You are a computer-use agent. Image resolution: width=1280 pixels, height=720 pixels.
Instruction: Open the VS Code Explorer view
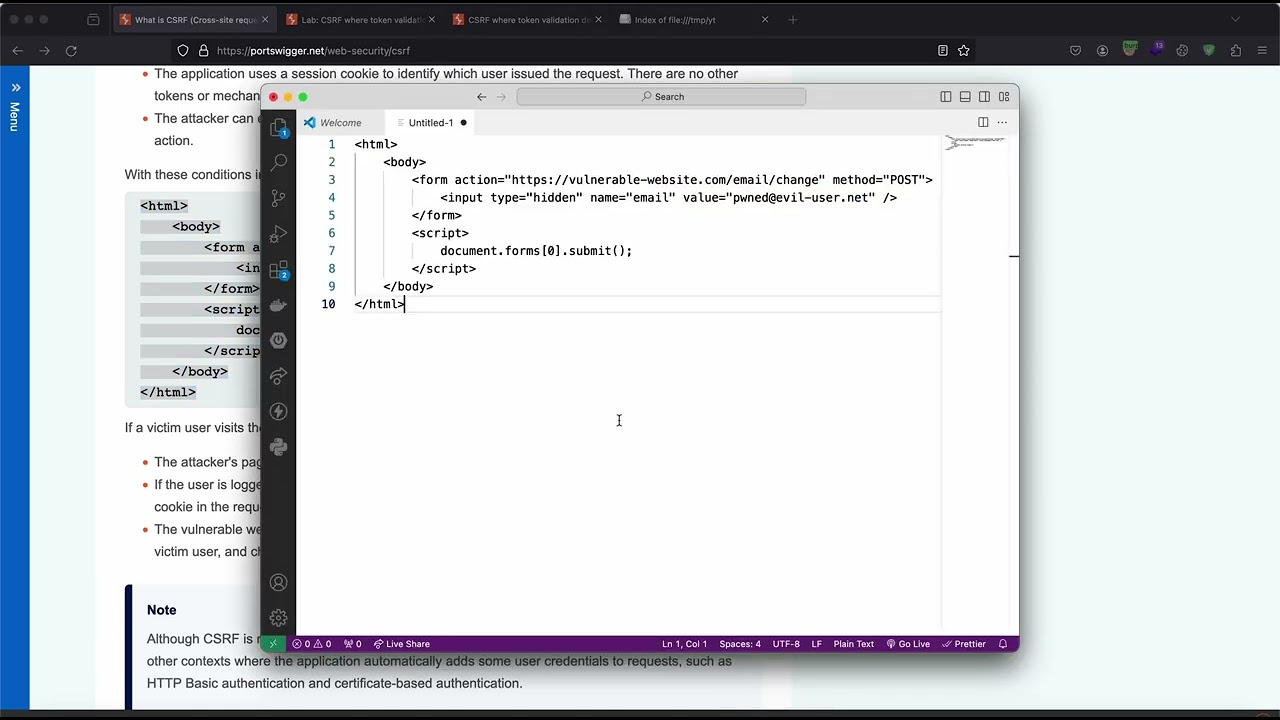279,127
